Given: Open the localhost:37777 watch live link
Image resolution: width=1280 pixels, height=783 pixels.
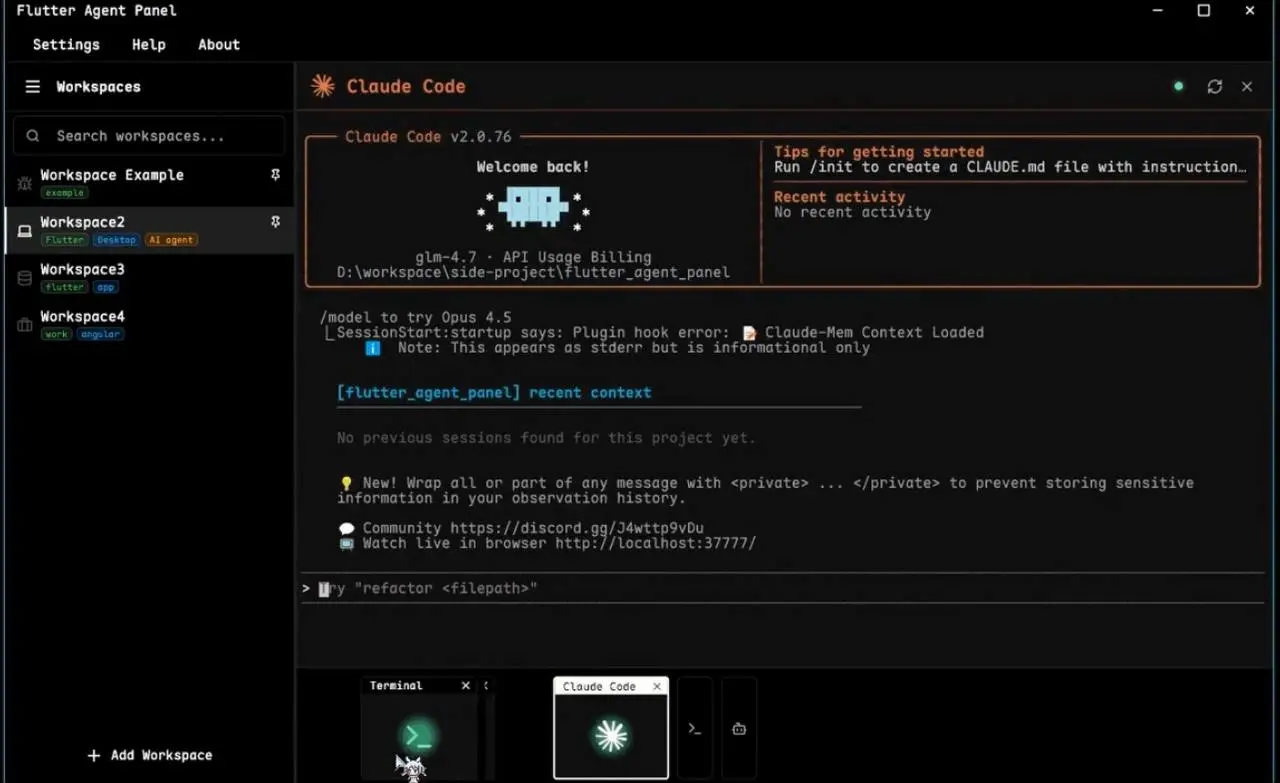Looking at the screenshot, I should [x=656, y=543].
